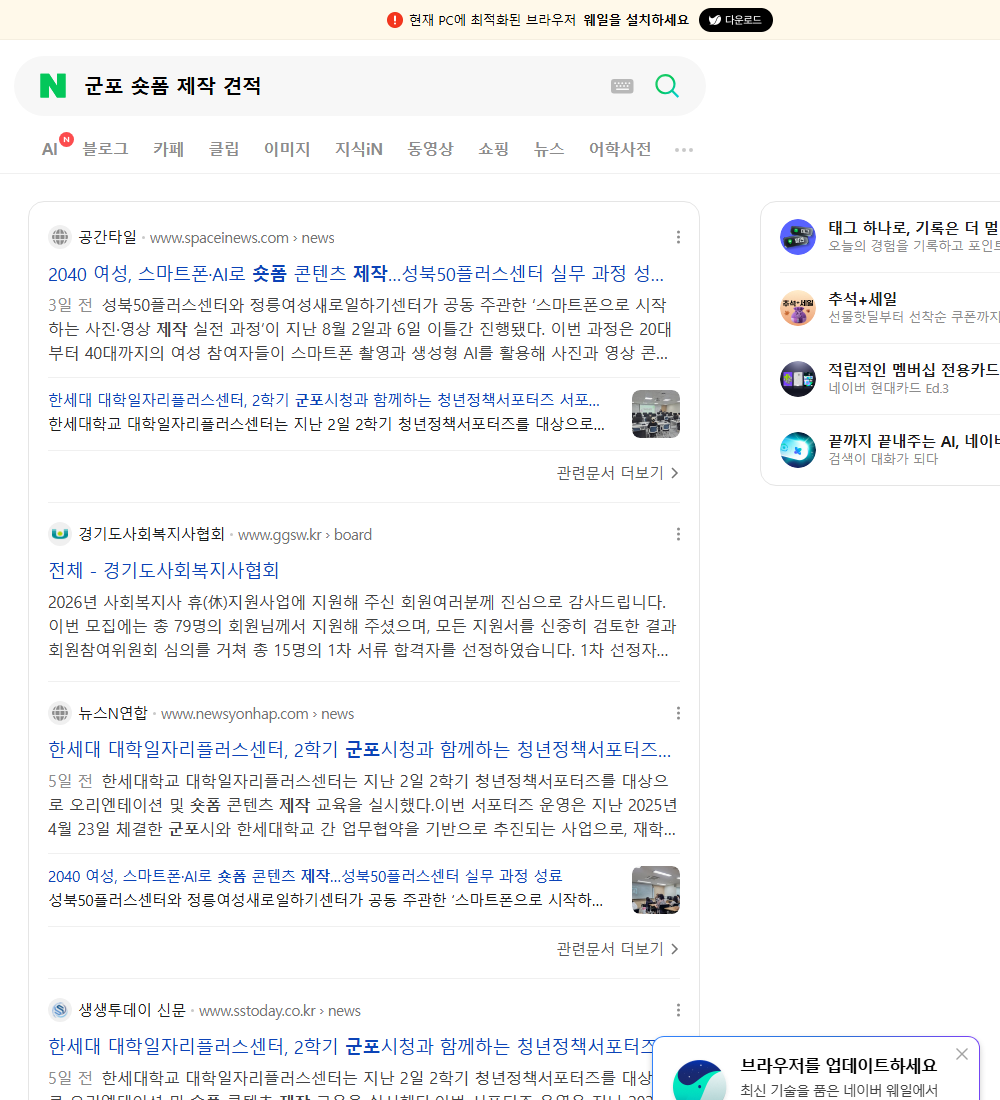Click the 추석+세일 promo icon
This screenshot has width=1000, height=1100.
click(x=798, y=308)
